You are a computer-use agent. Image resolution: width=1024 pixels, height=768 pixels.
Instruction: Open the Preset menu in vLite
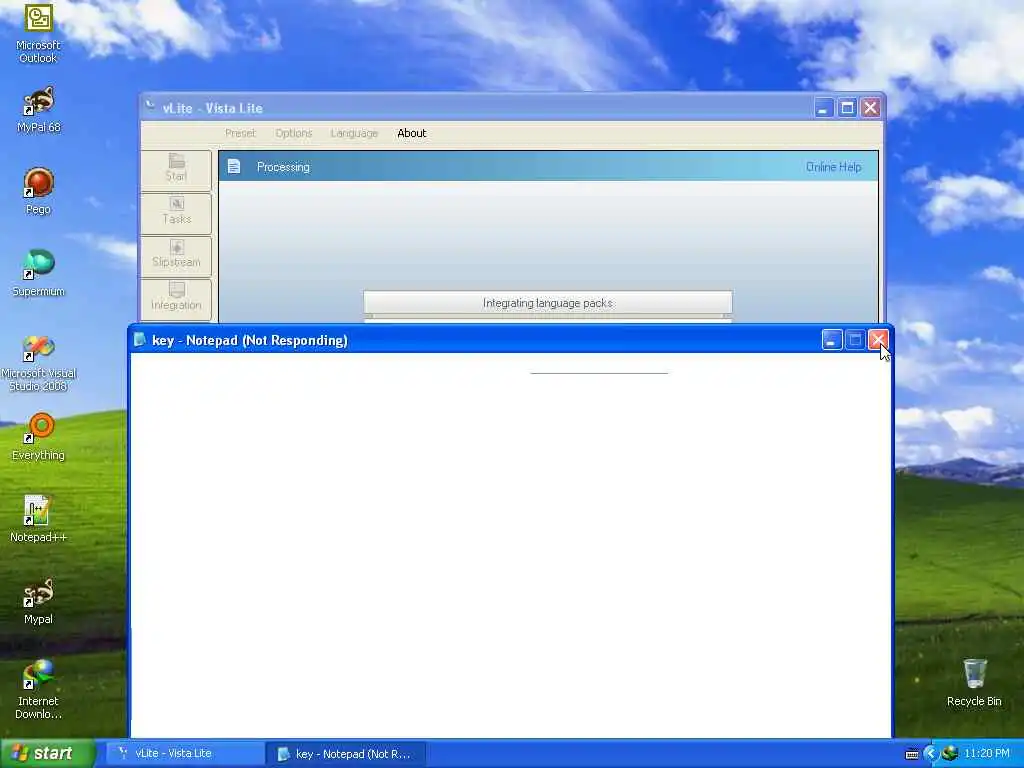pyautogui.click(x=240, y=133)
